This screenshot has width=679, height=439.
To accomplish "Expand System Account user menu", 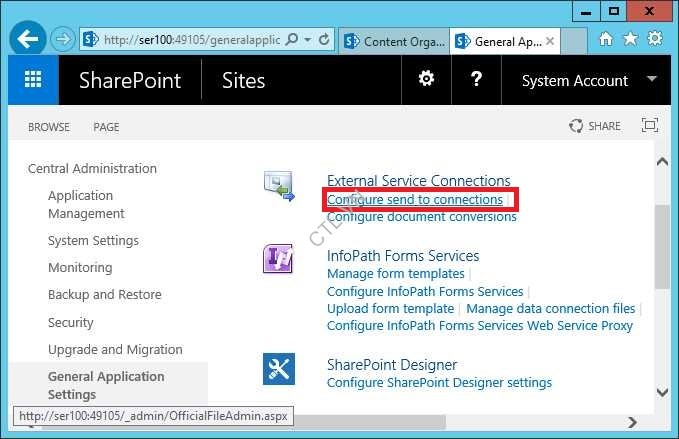I will 652,79.
